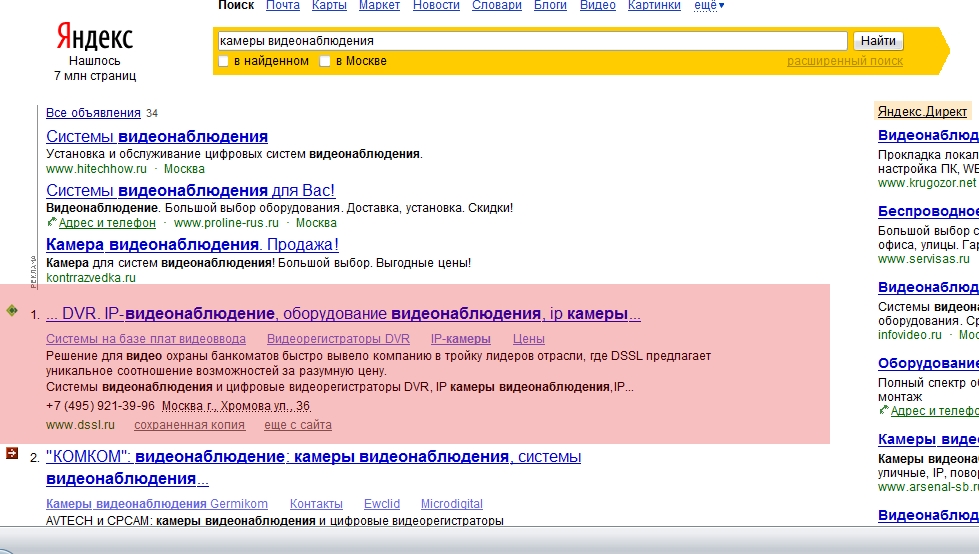The image size is (979, 554).
Task: Open sidebar ad 'Беспроводное' title
Action: pos(928,211)
